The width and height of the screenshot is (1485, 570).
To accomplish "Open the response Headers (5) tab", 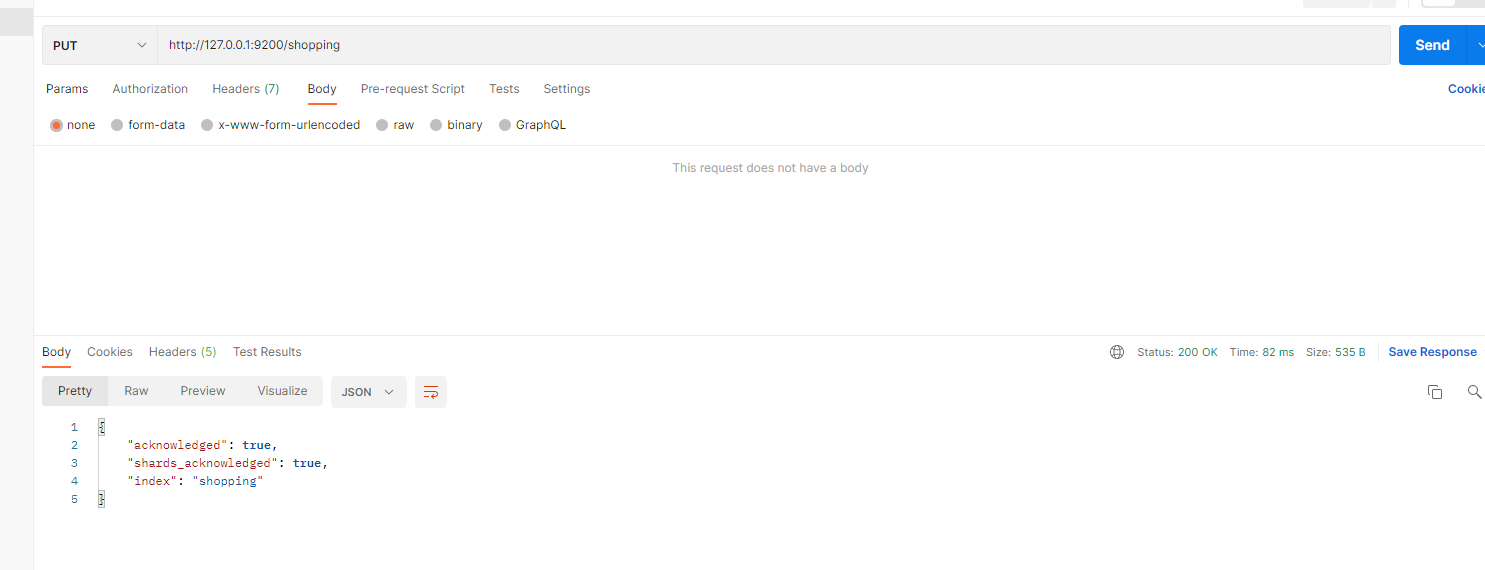I will (x=183, y=352).
